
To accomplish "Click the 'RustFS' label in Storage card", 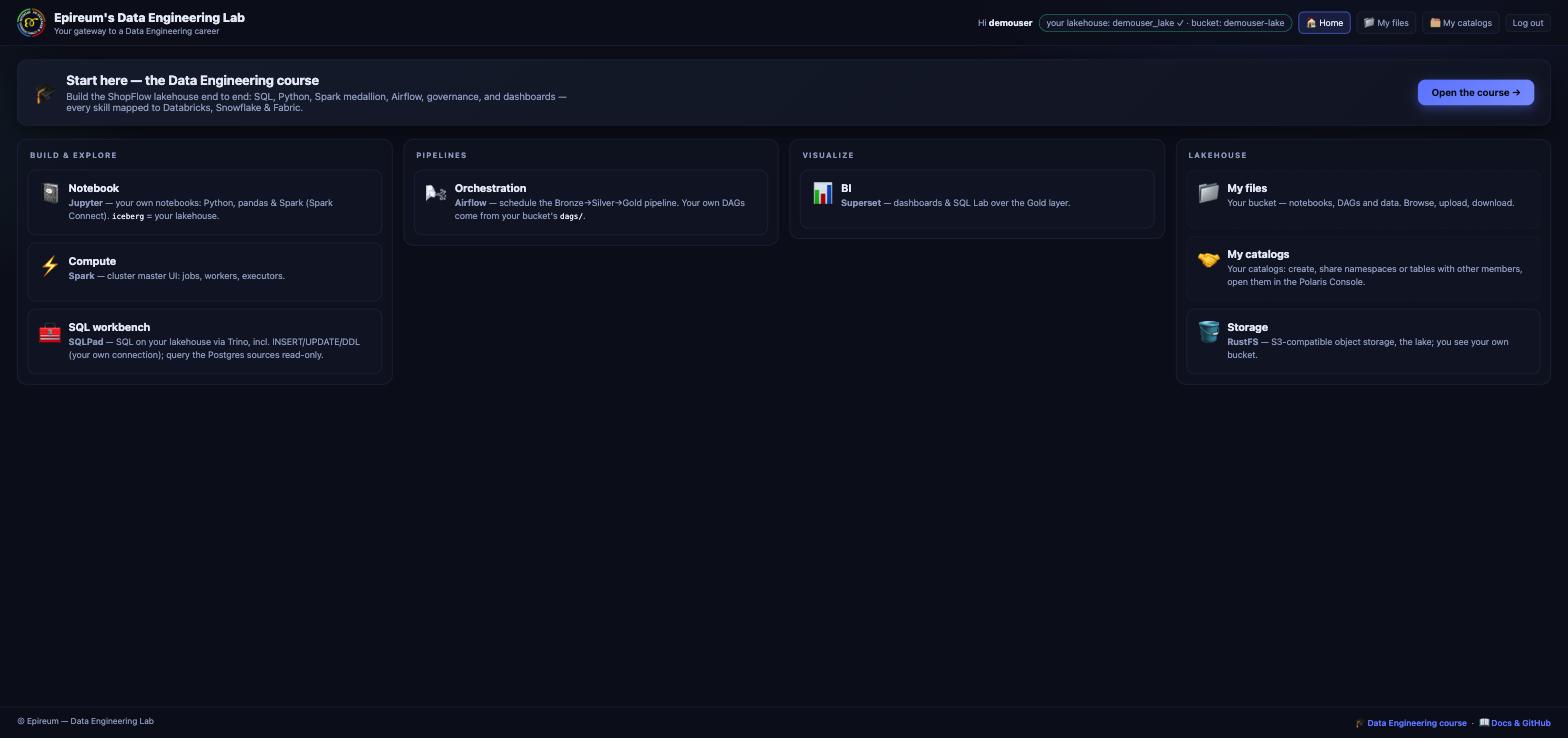I will point(1243,342).
